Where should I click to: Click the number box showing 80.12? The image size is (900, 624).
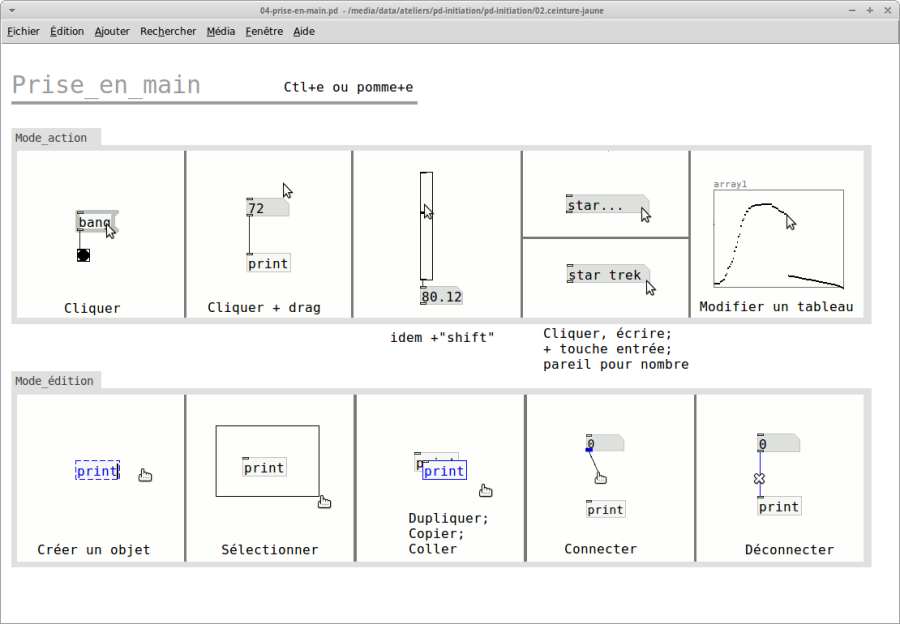(x=441, y=297)
